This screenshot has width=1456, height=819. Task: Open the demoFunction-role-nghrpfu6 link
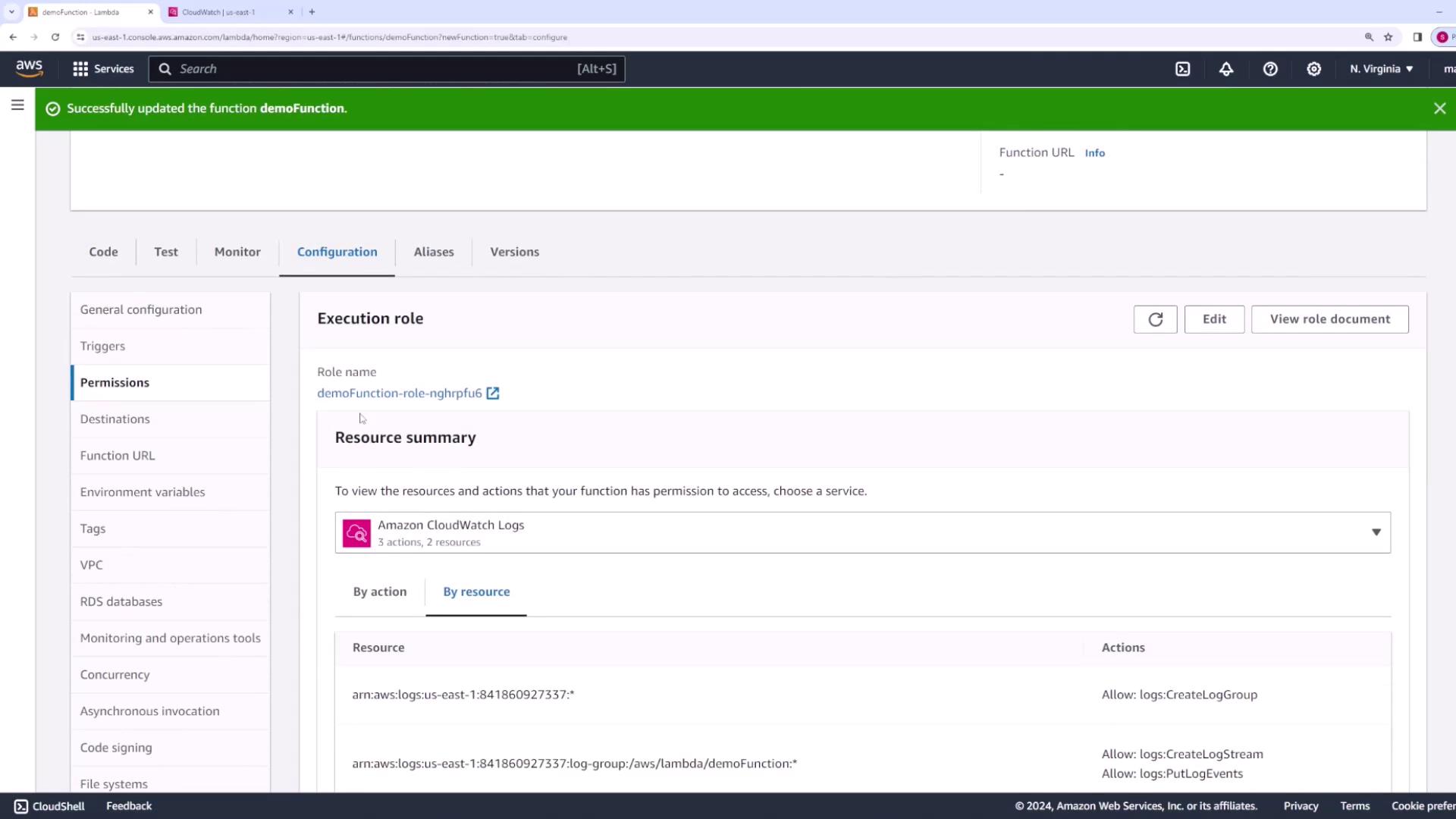(x=400, y=393)
